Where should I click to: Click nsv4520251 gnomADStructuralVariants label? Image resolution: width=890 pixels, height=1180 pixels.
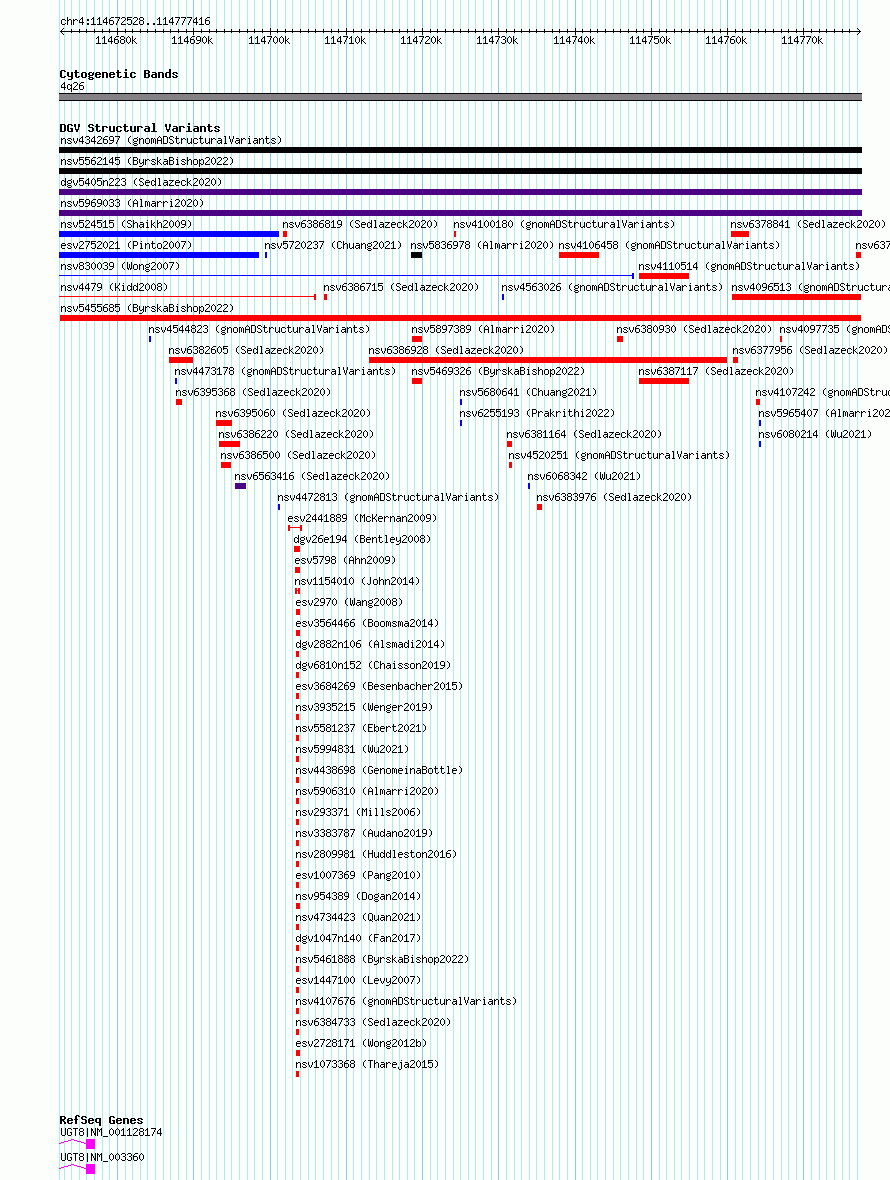pos(618,456)
